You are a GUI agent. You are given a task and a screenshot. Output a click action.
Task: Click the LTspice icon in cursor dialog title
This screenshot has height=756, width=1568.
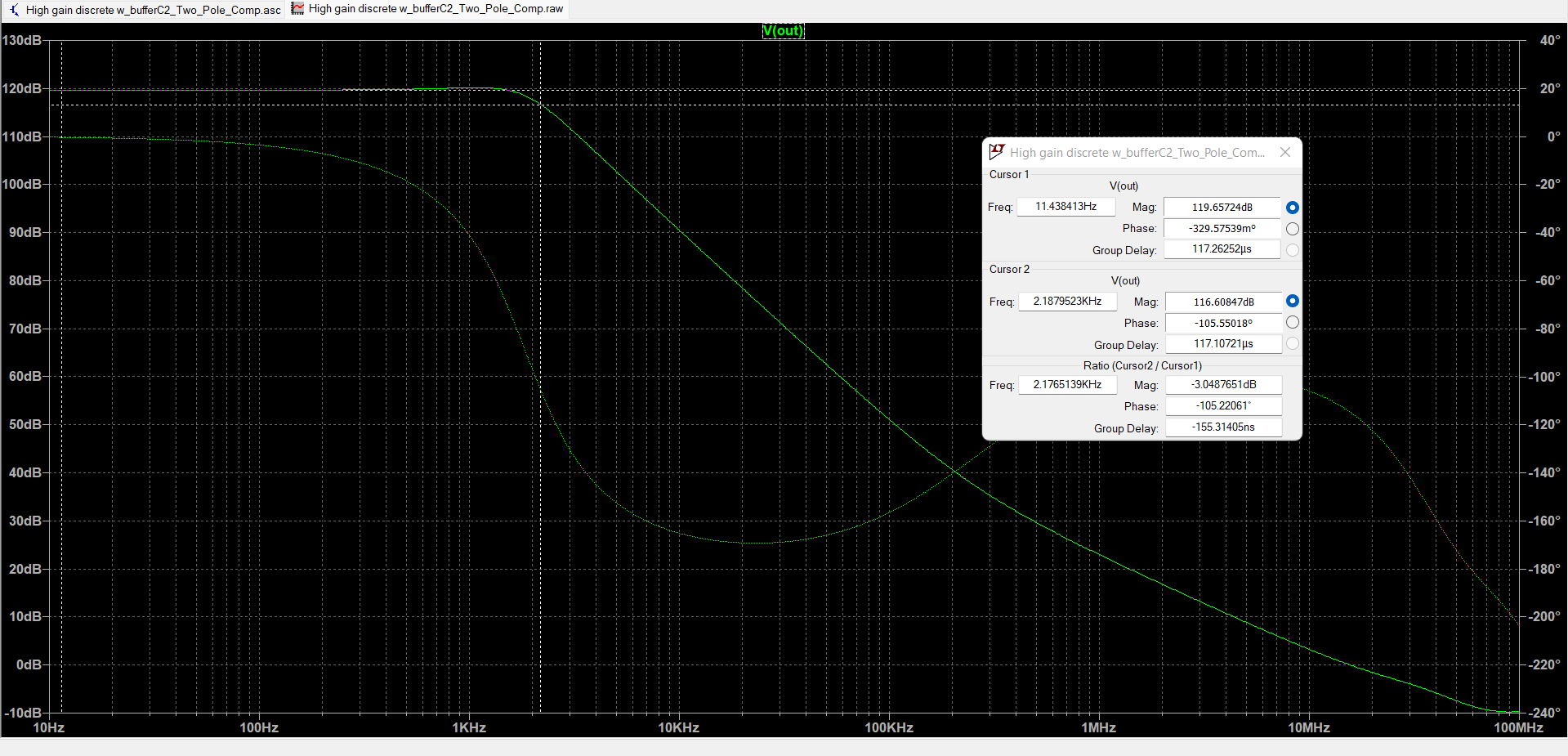[996, 152]
